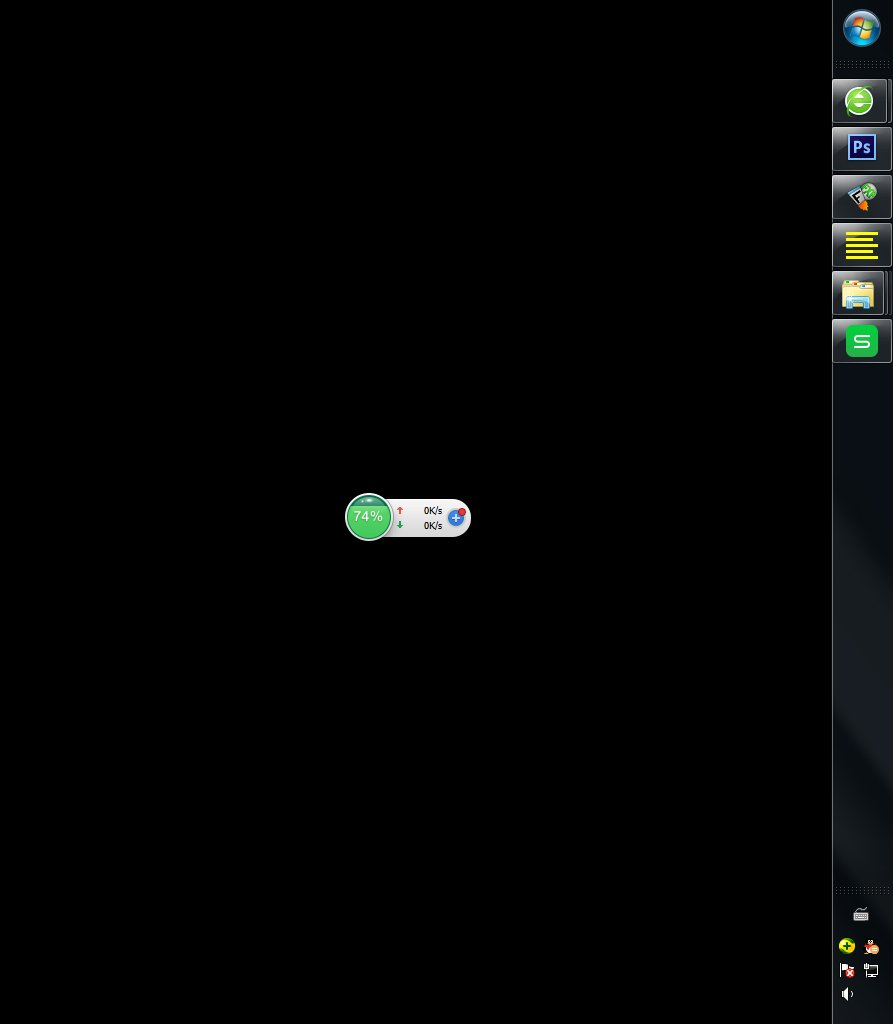Image resolution: width=893 pixels, height=1024 pixels.
Task: Start FlashFXP from the sidebar
Action: 861,196
